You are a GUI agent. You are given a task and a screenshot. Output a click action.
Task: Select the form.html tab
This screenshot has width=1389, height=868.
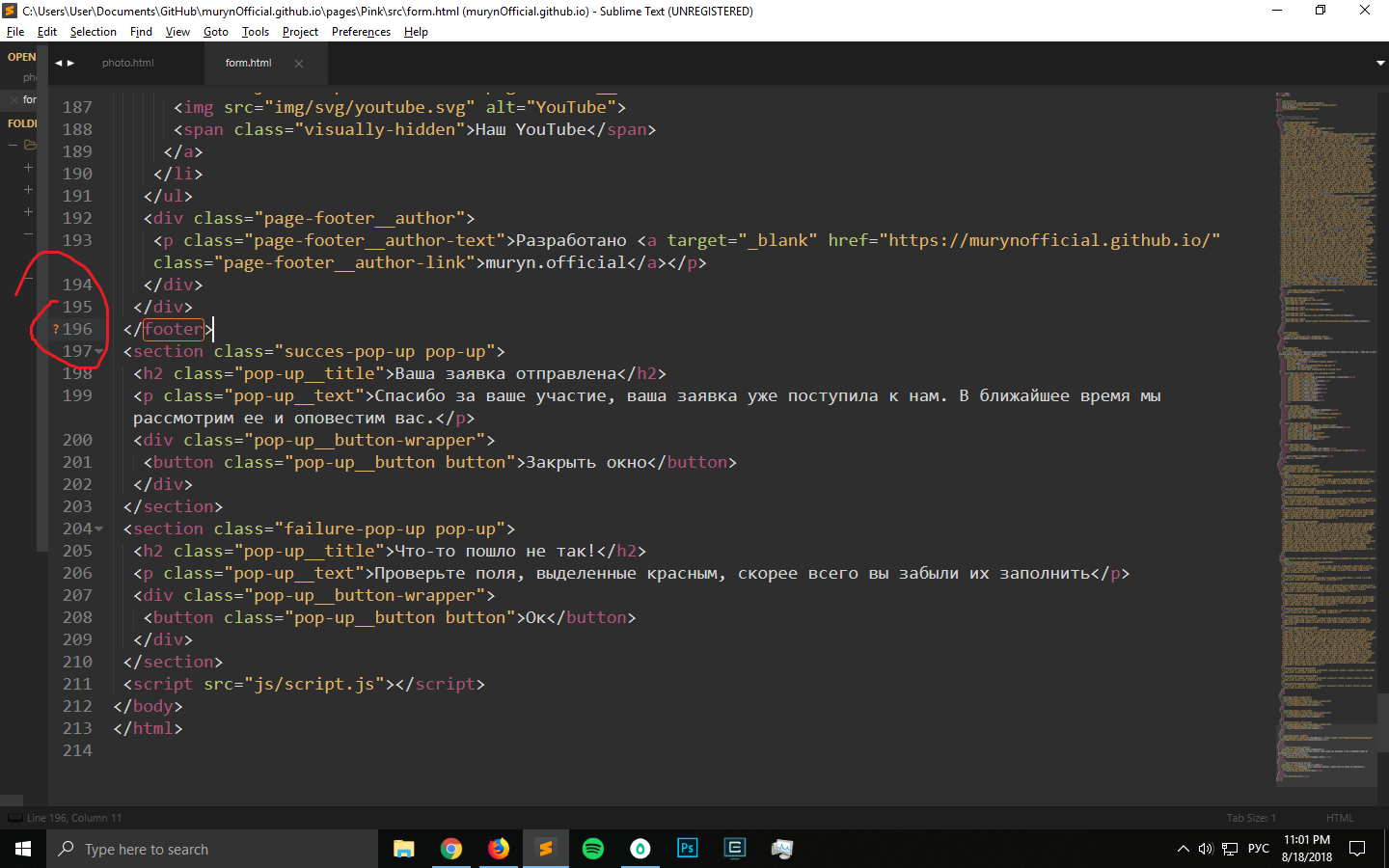point(249,63)
